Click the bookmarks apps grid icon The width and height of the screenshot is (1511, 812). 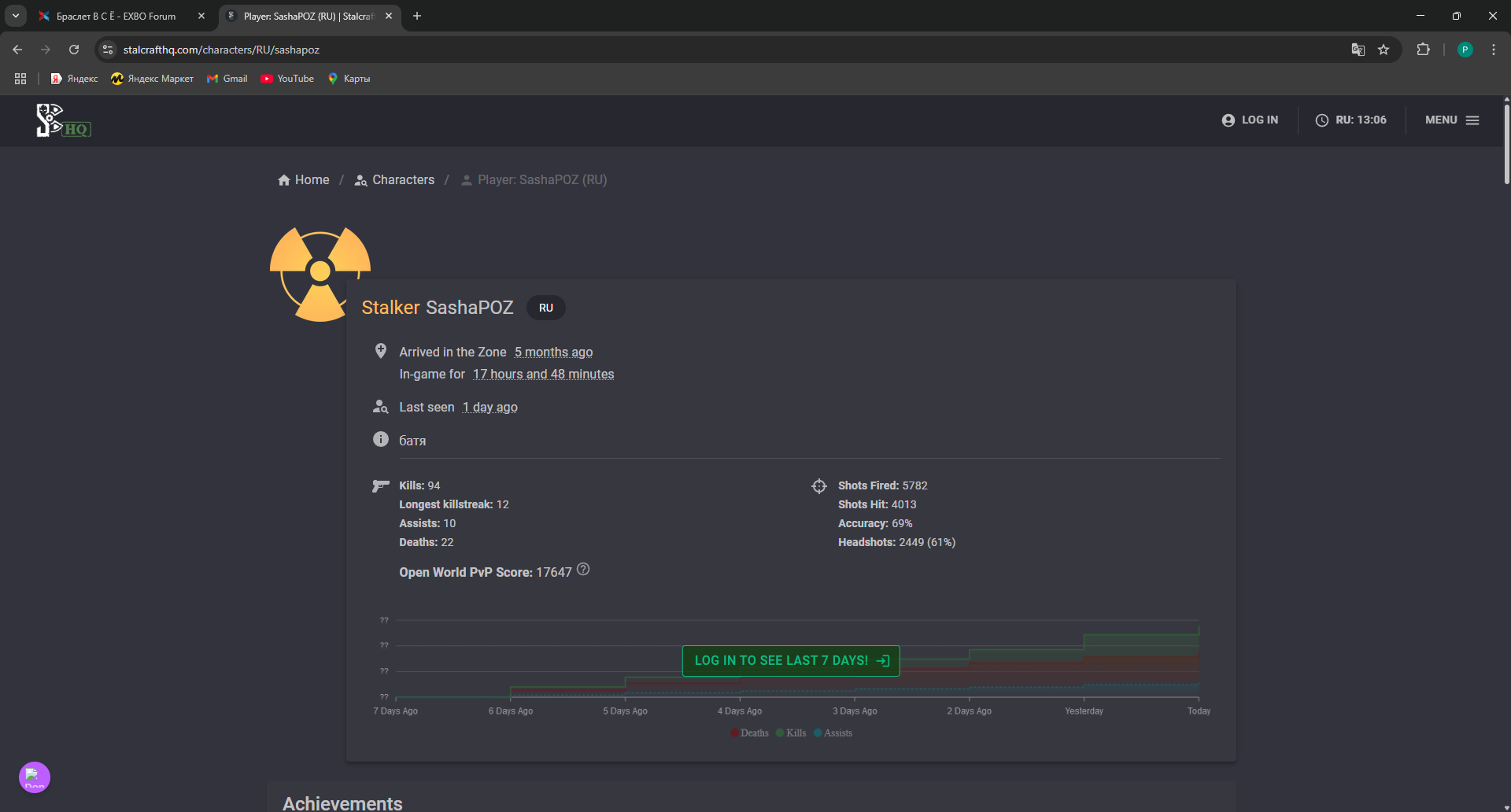[20, 79]
